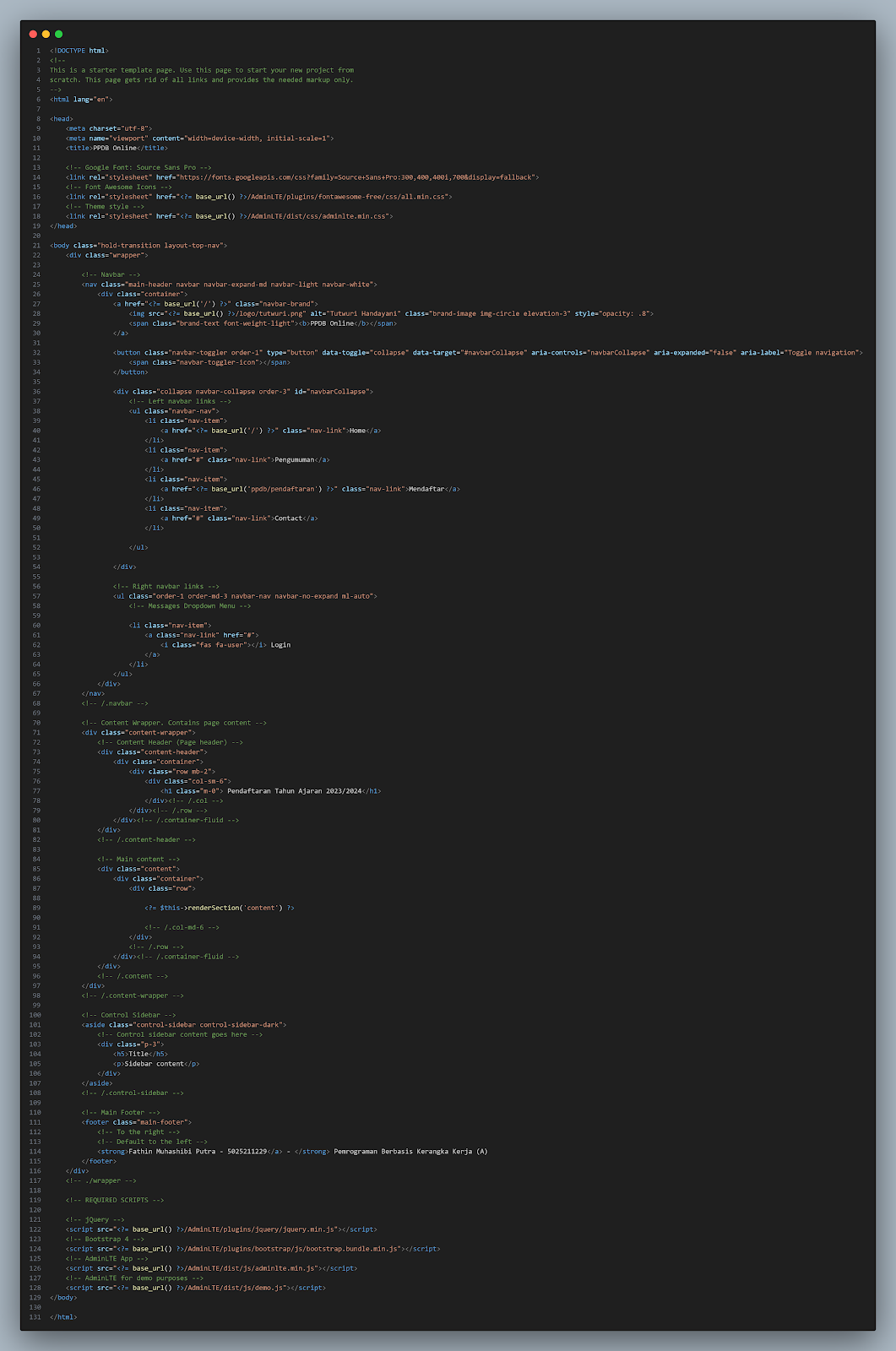Screen dimensions: 896x1351
Task: Click the fas fa-user icon tag
Action: [x=214, y=644]
